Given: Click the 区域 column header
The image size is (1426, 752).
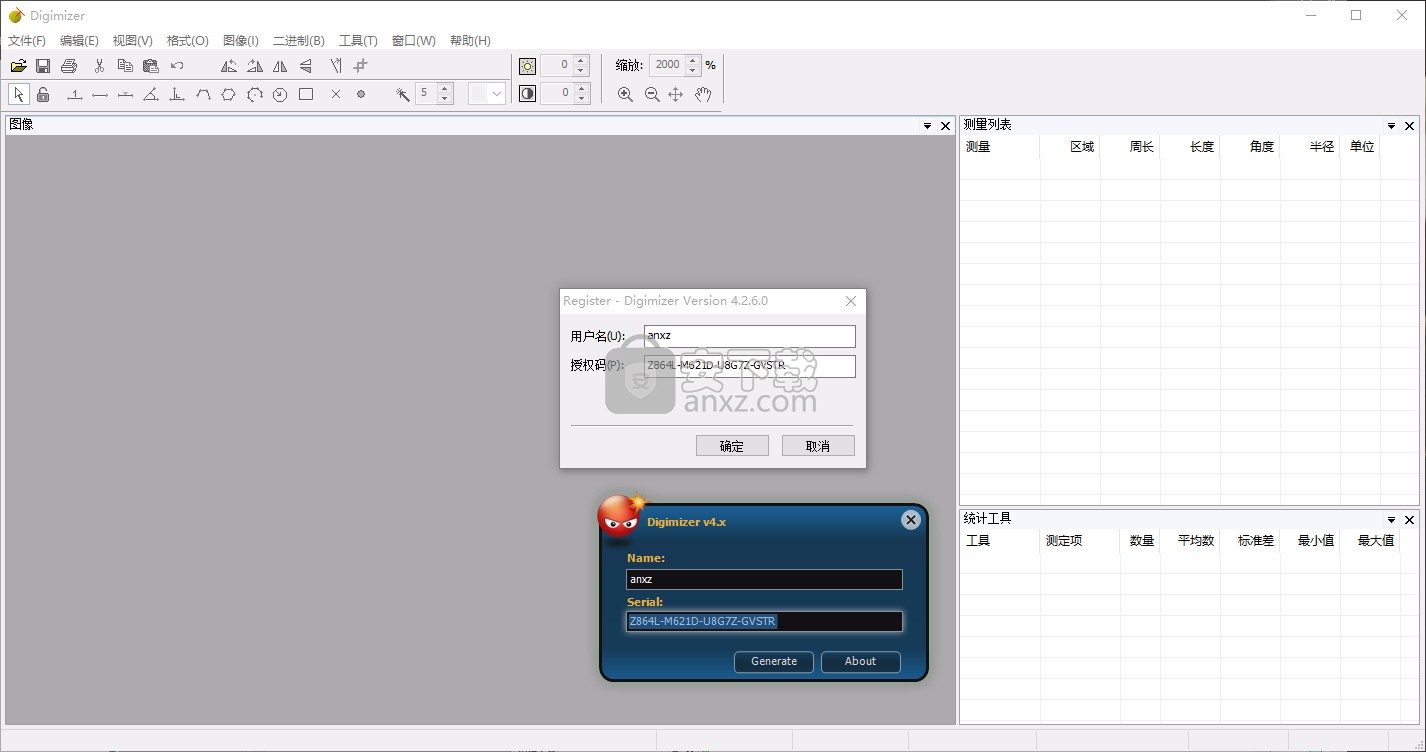Looking at the screenshot, I should tap(1070, 147).
